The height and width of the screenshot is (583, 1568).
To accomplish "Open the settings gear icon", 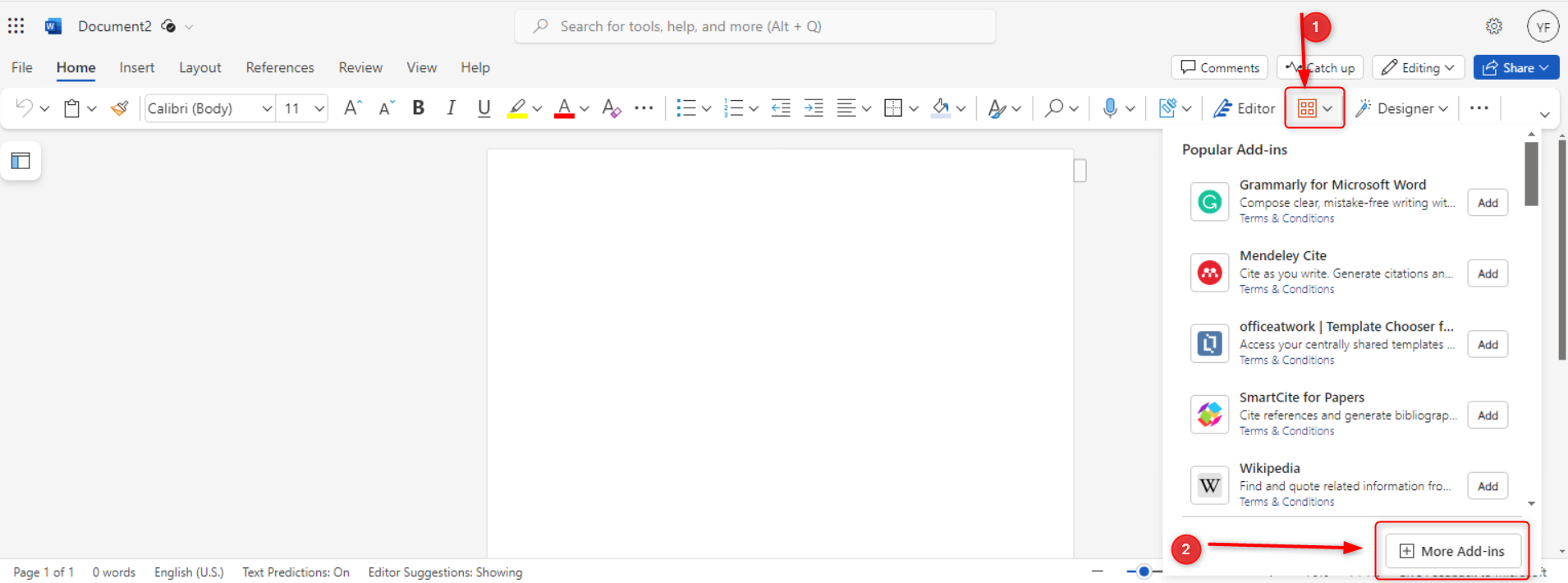I will tap(1493, 26).
